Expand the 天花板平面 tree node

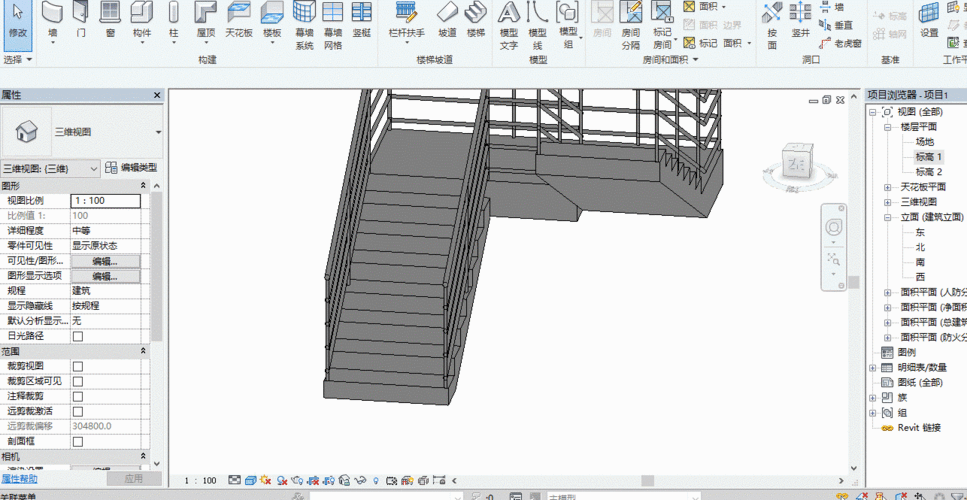[888, 187]
